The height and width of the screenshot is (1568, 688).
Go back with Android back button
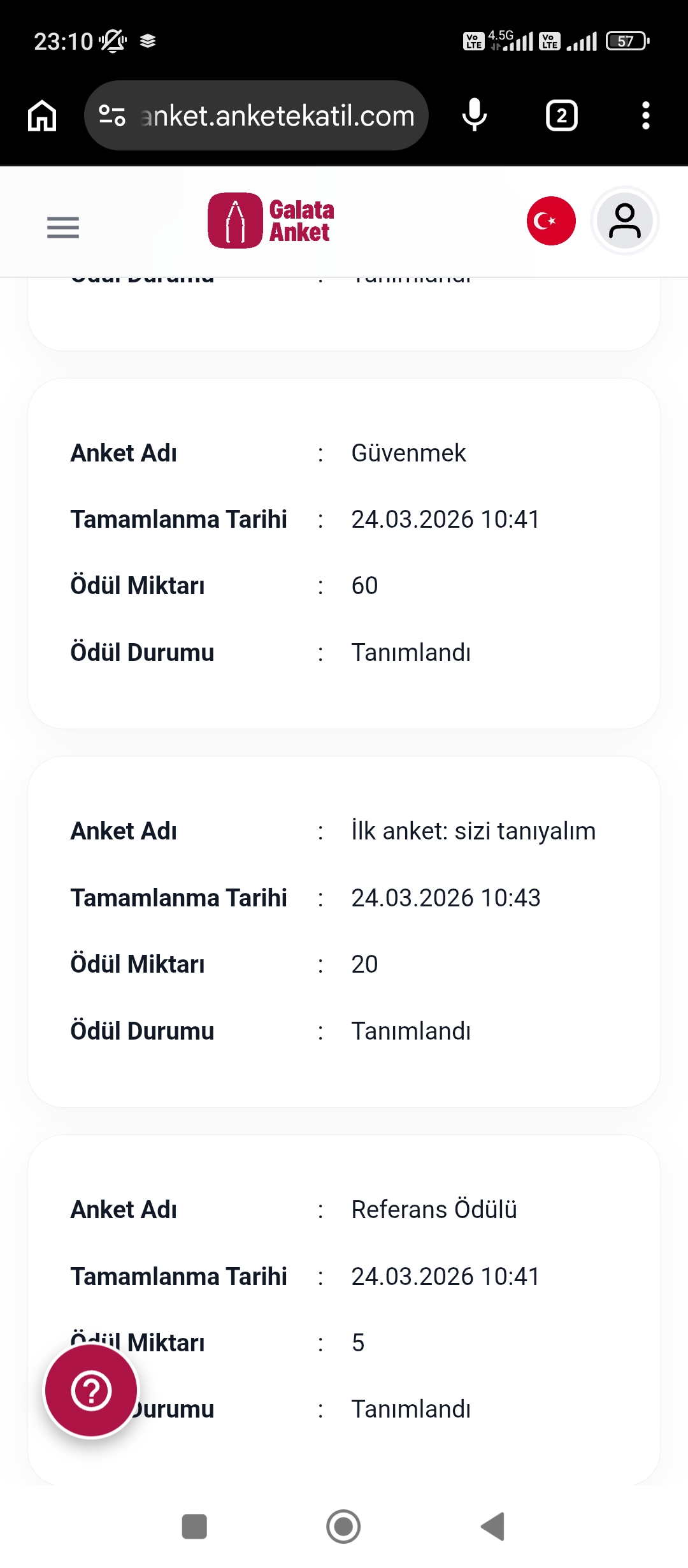[492, 1527]
